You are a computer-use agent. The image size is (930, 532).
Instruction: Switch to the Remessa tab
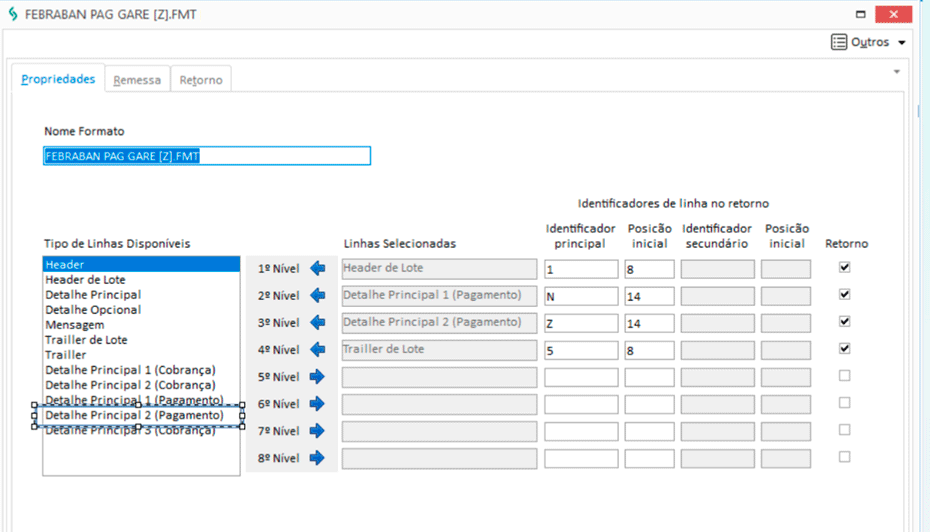(137, 80)
